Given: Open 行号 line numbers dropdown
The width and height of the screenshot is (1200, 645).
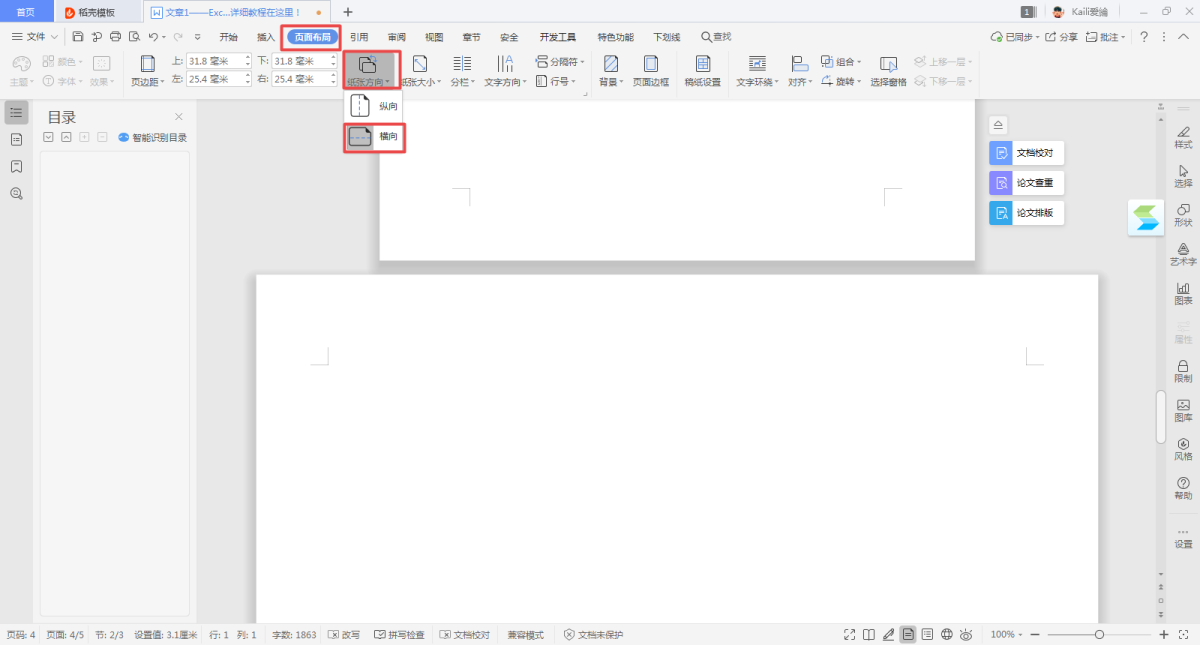Looking at the screenshot, I should tap(556, 81).
